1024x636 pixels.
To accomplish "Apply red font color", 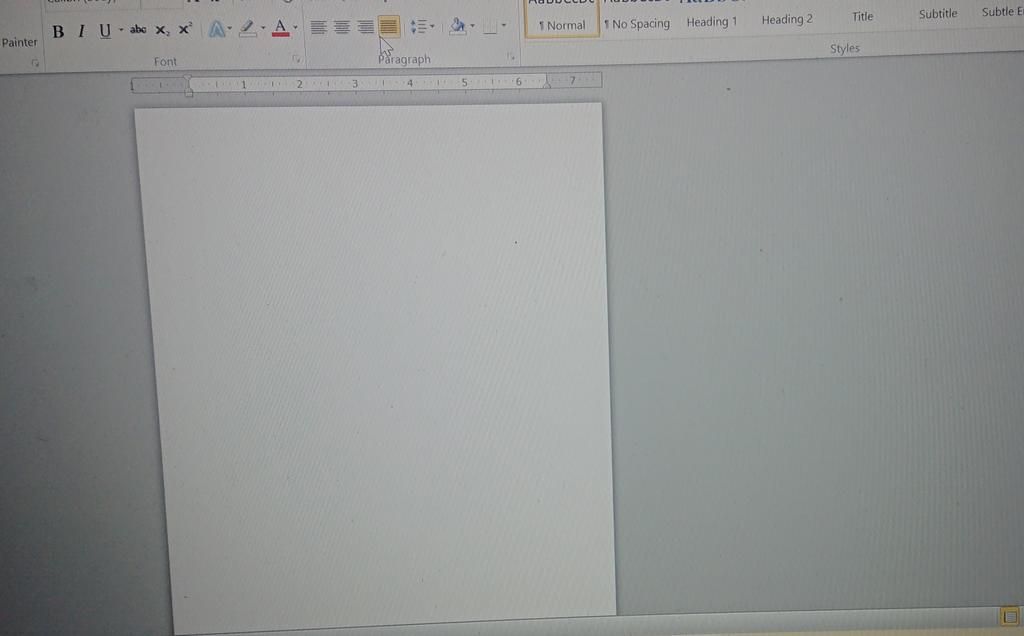I will coord(280,27).
